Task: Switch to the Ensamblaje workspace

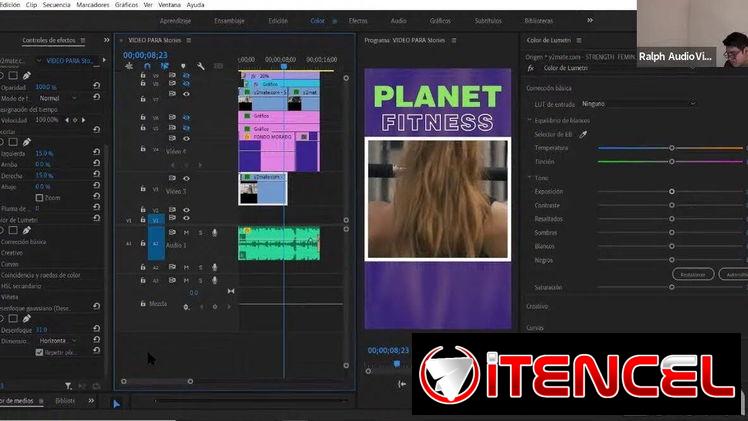Action: [229, 21]
